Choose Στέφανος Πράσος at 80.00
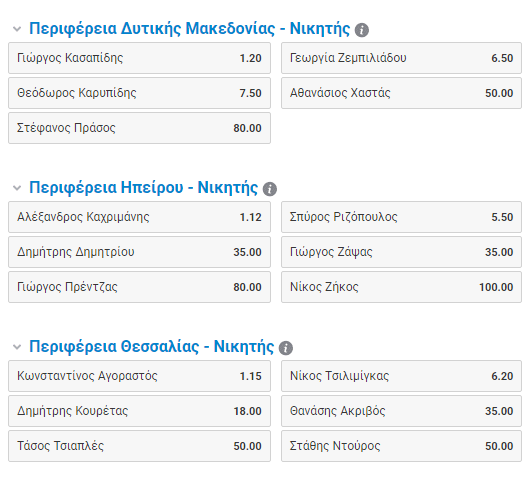 (140, 128)
